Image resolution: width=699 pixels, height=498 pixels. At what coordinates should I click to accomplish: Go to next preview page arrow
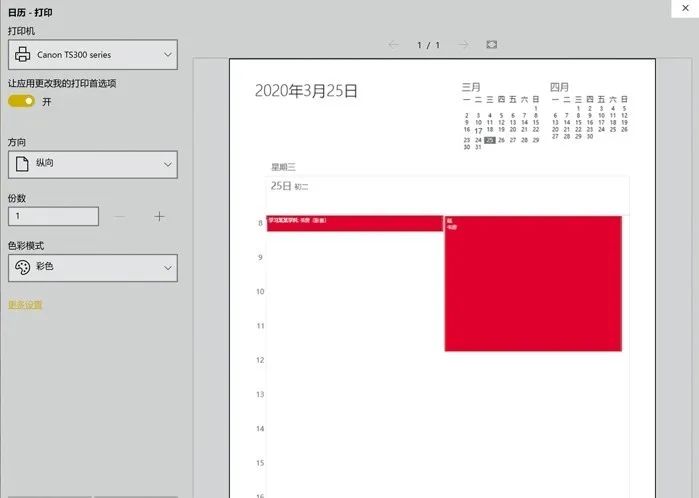[463, 45]
